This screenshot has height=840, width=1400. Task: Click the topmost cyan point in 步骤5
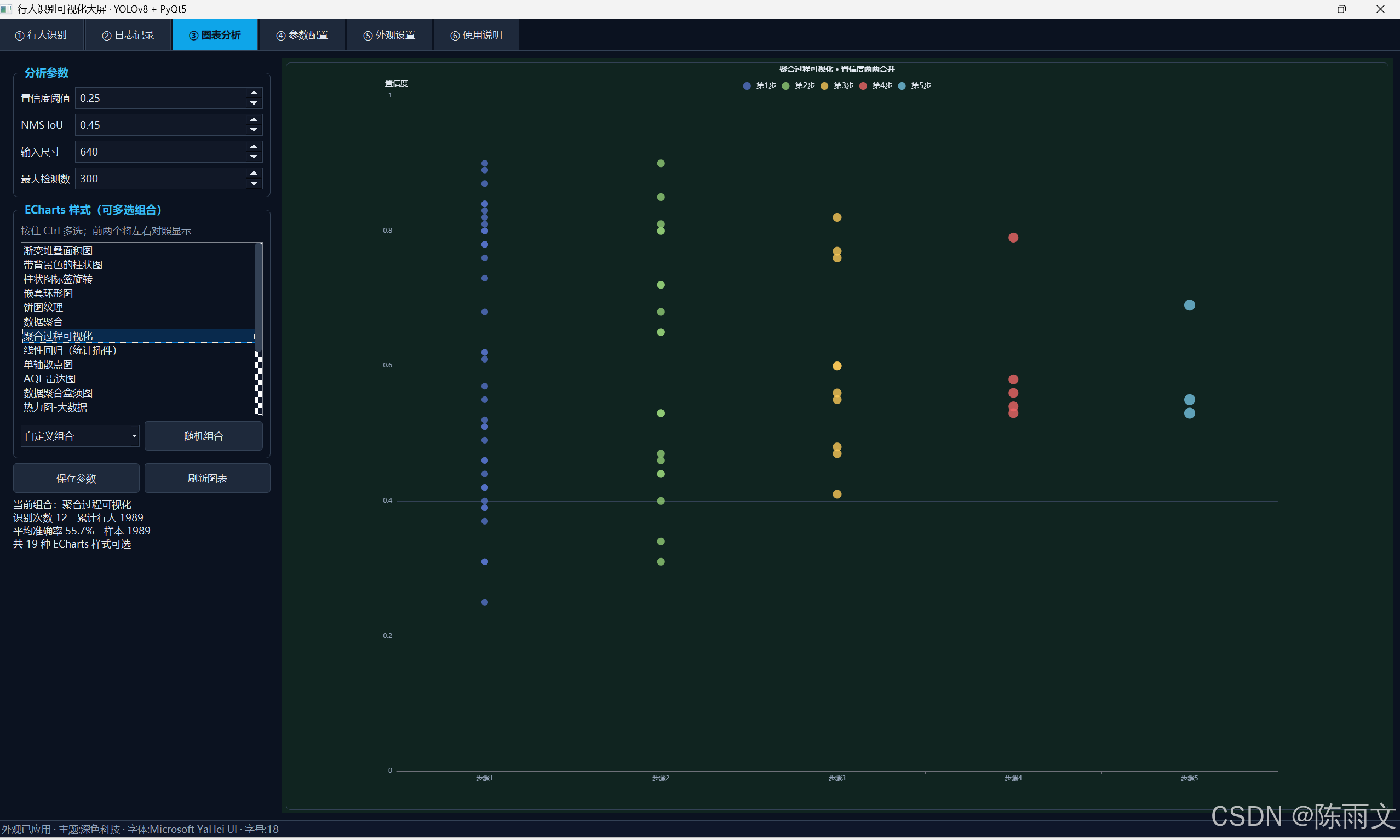(1190, 305)
